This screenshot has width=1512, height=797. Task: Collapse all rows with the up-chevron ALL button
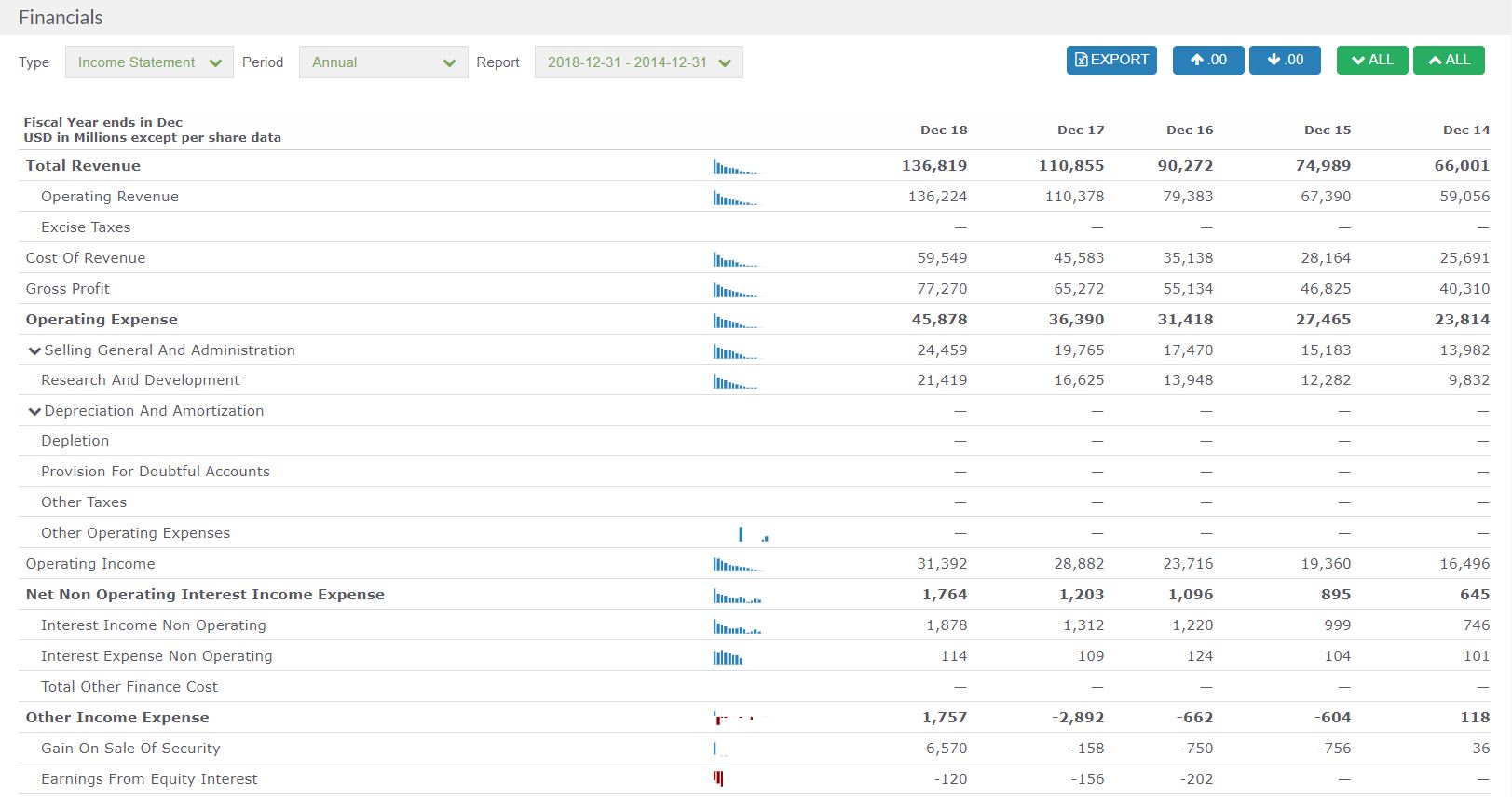coord(1449,60)
